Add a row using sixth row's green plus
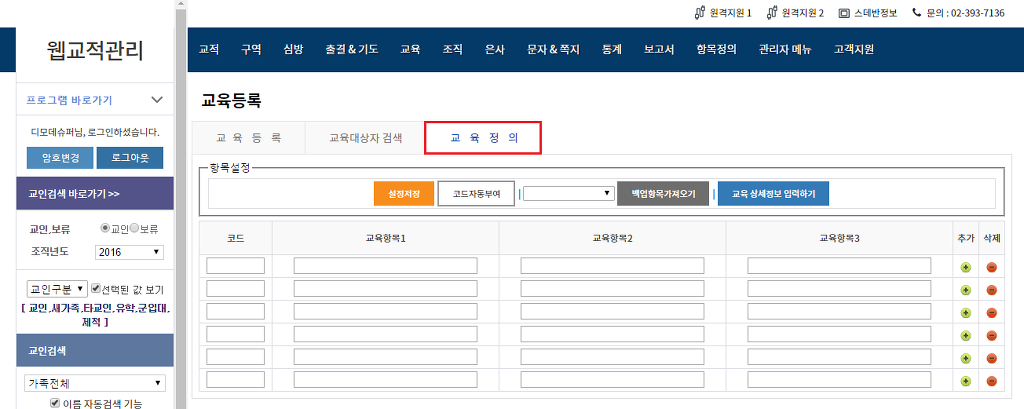The height and width of the screenshot is (409, 1024). (x=966, y=381)
